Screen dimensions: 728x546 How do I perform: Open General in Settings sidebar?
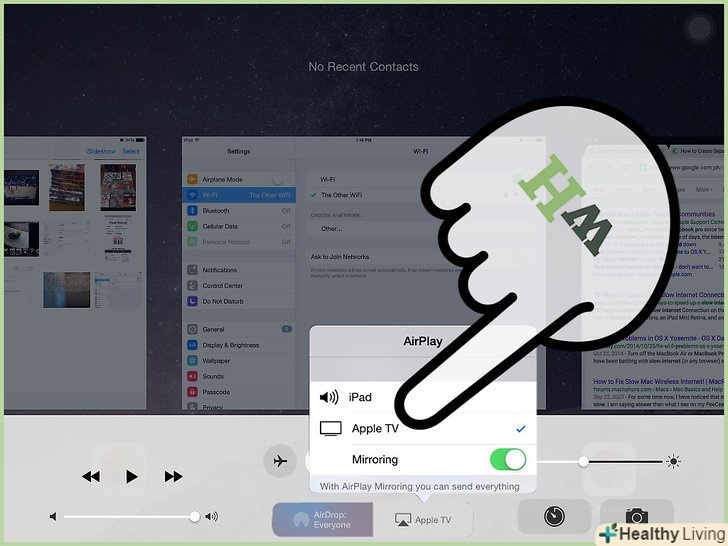(239, 329)
